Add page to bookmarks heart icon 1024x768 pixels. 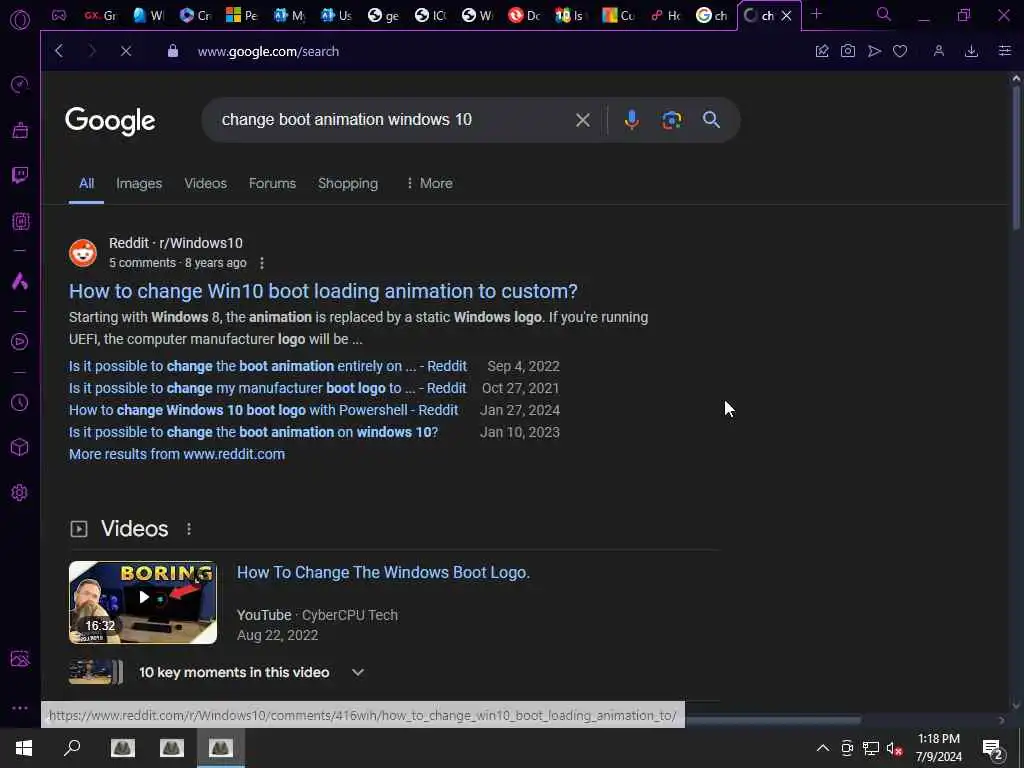(900, 51)
